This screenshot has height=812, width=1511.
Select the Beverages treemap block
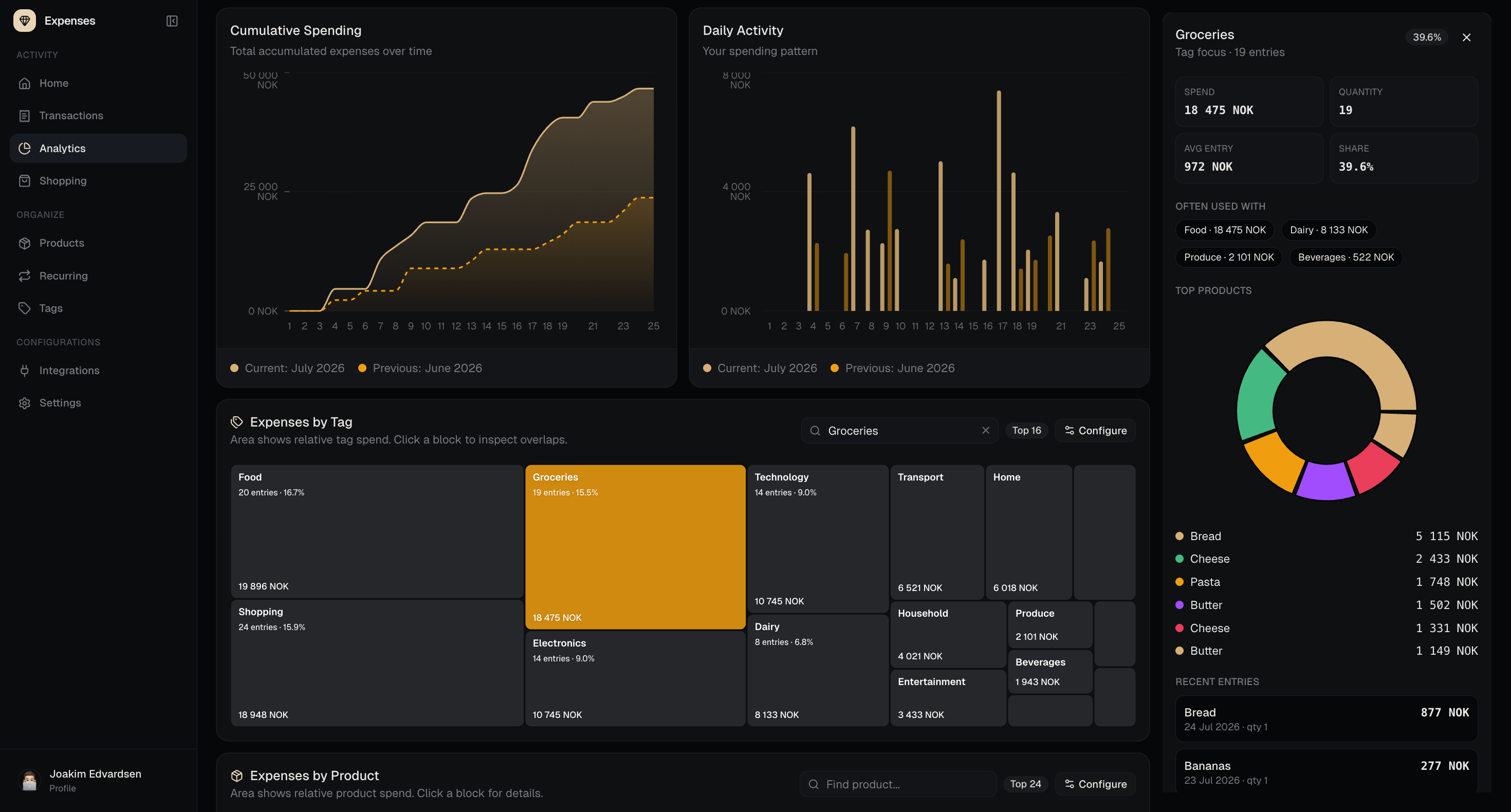[x=1051, y=672]
